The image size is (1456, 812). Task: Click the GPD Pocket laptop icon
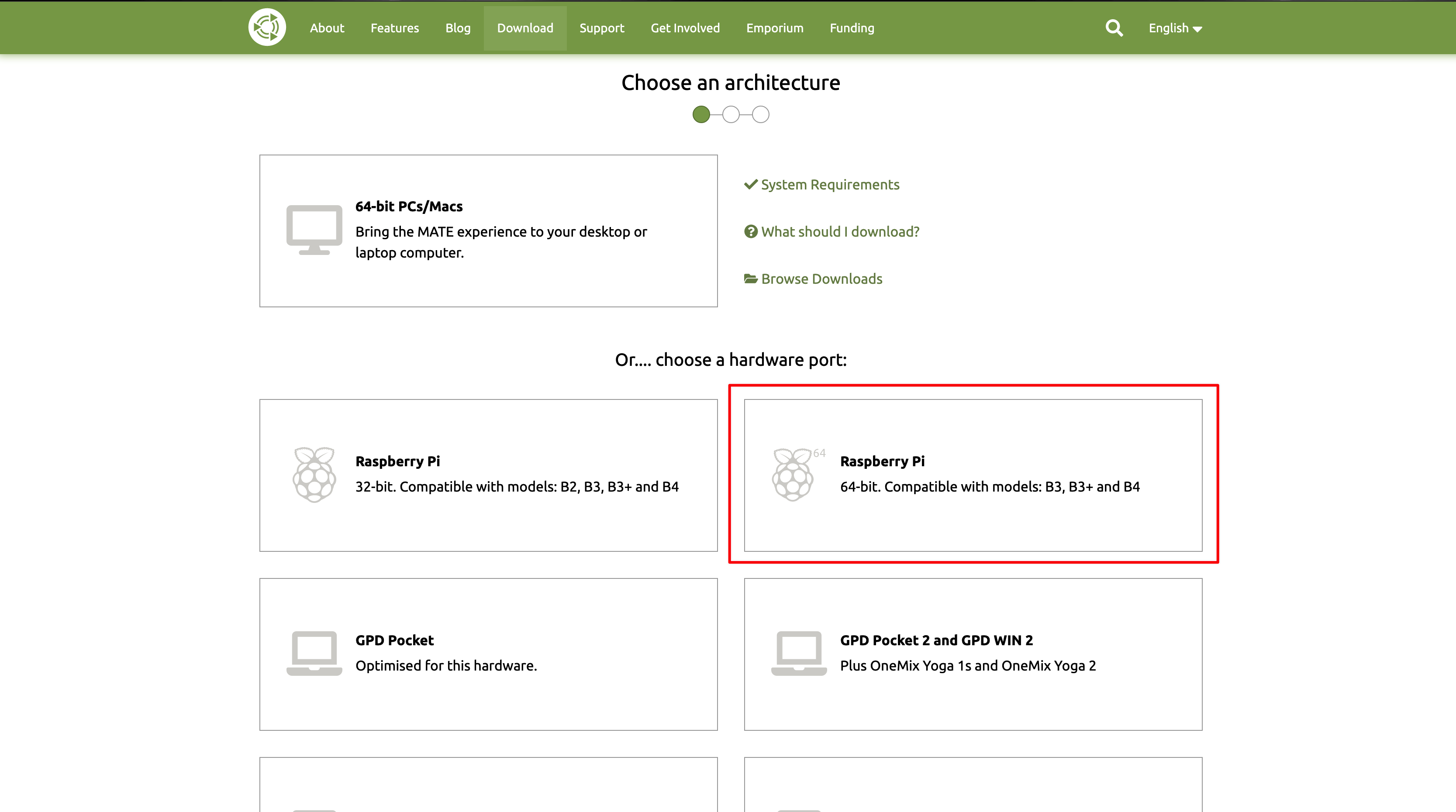[314, 653]
